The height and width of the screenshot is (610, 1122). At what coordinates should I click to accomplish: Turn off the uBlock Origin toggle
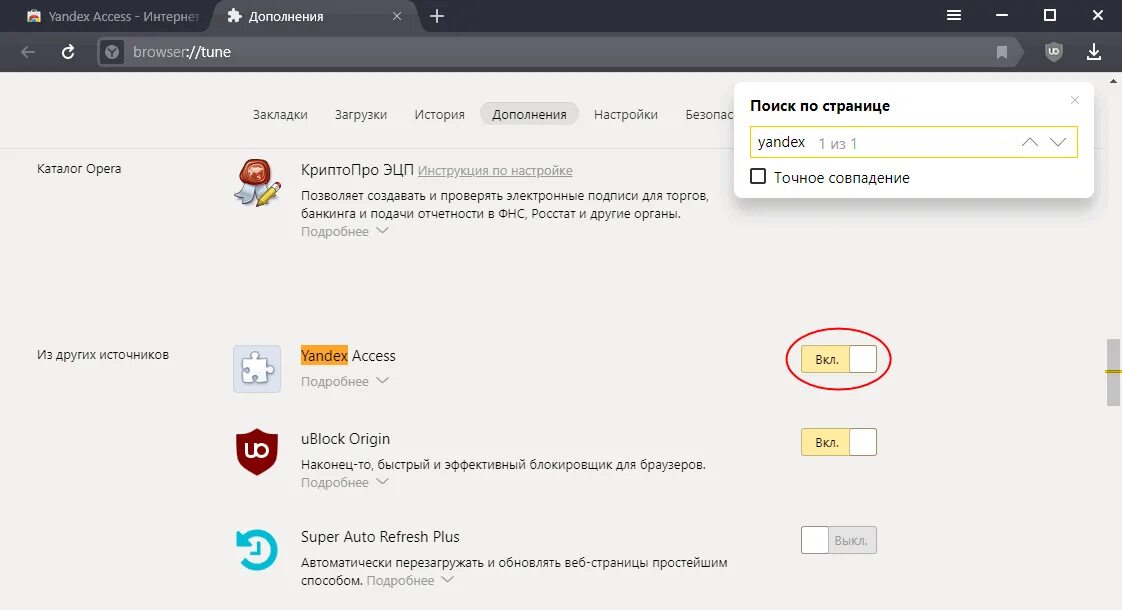pos(839,442)
